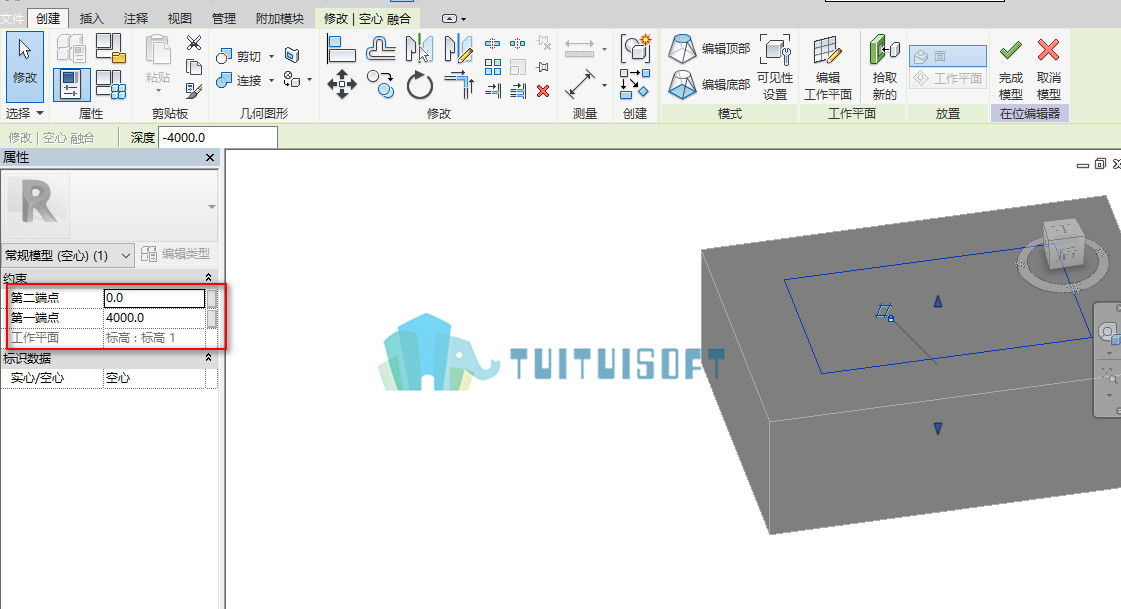
Task: Open the type selector dropdown arrow
Action: click(212, 207)
